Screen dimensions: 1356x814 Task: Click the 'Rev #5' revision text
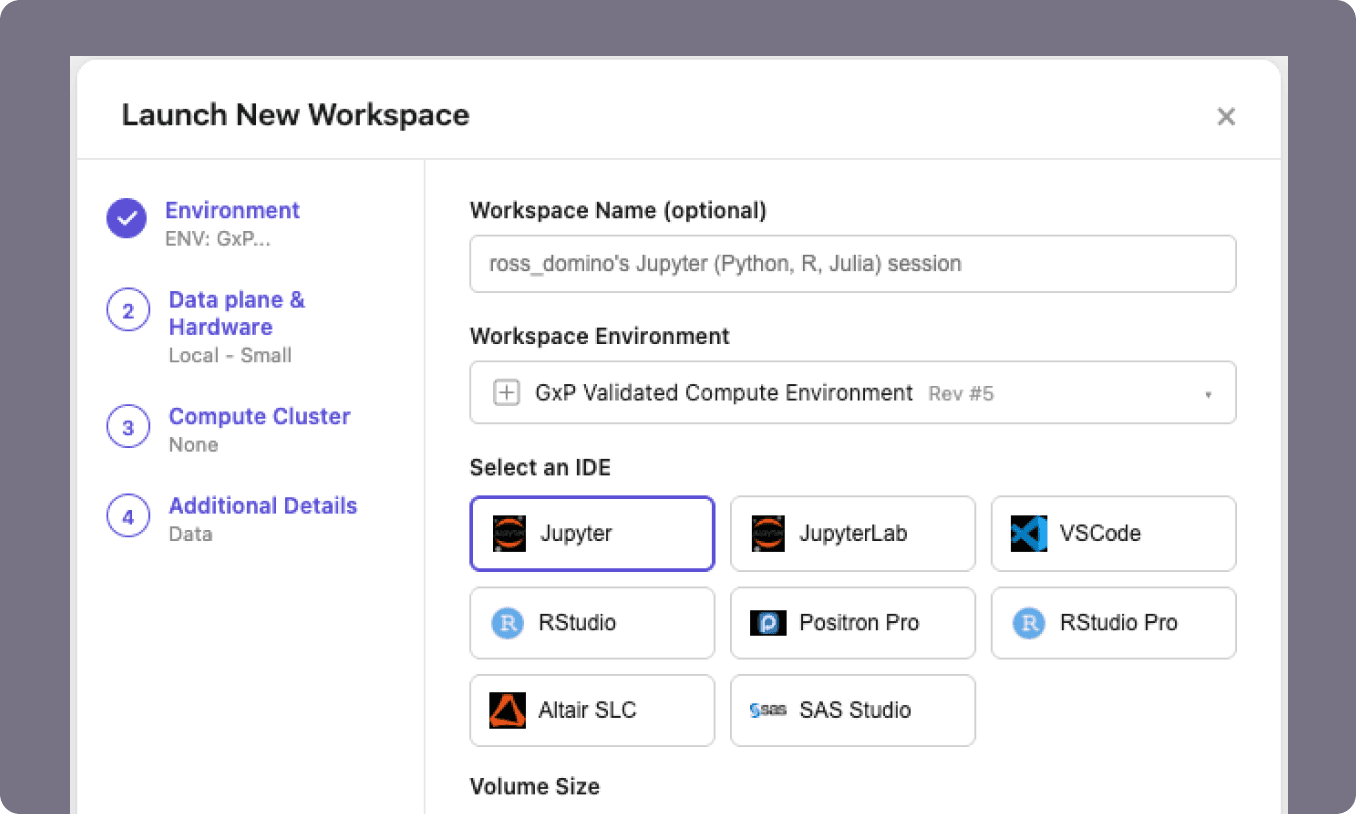tap(961, 394)
